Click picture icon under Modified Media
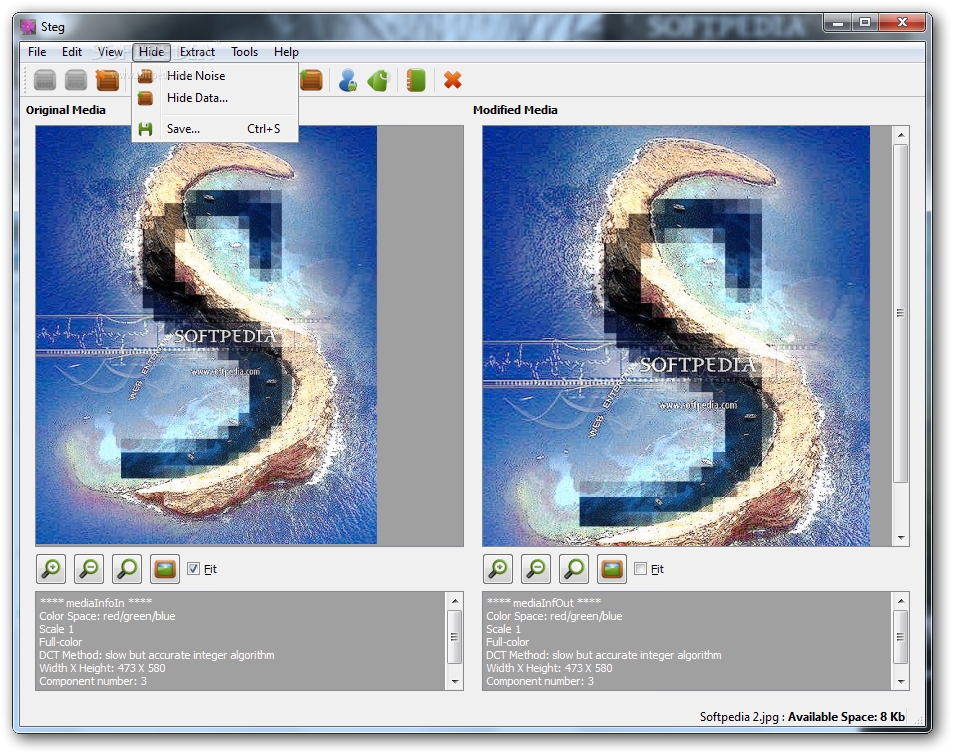The width and height of the screenshot is (953, 754). 611,569
